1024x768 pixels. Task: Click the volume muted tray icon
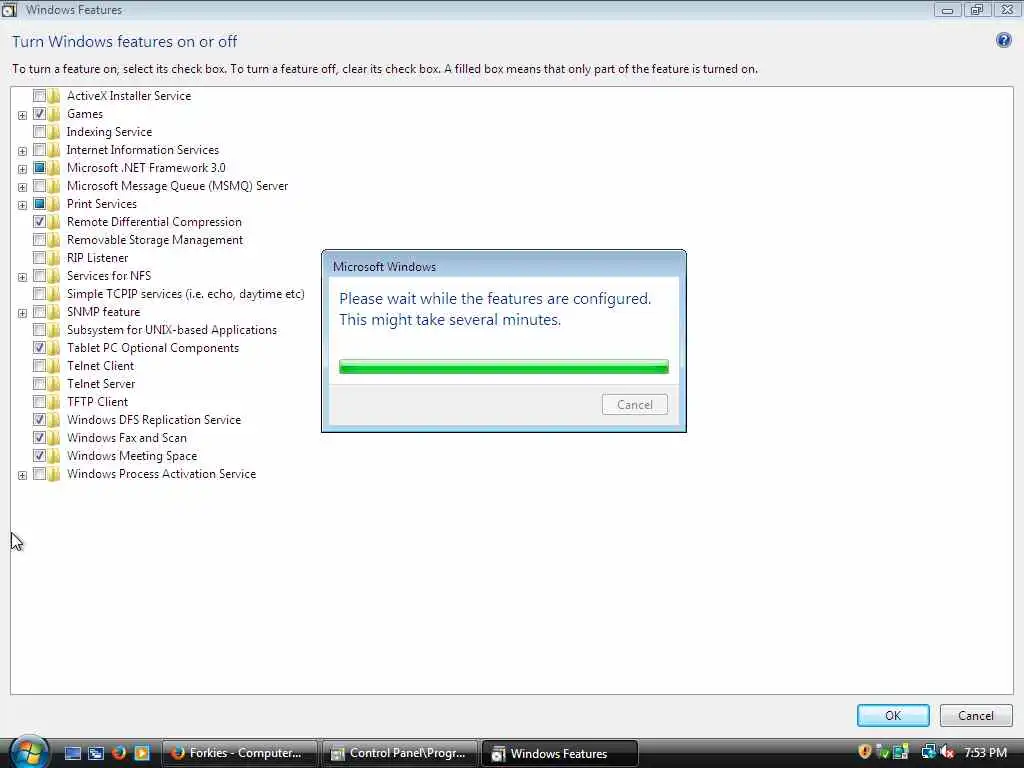point(947,752)
